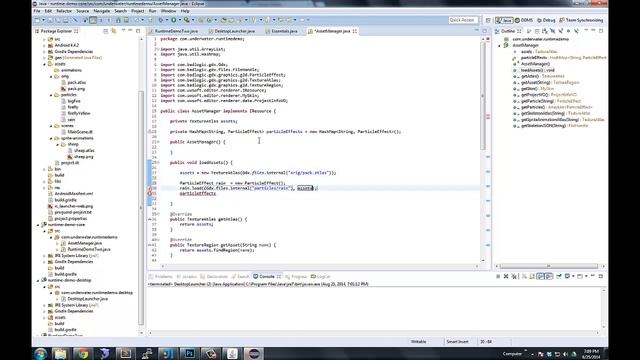Click Remove All Terminated Launches in Console
This screenshot has width=640, height=360.
(x=514, y=276)
